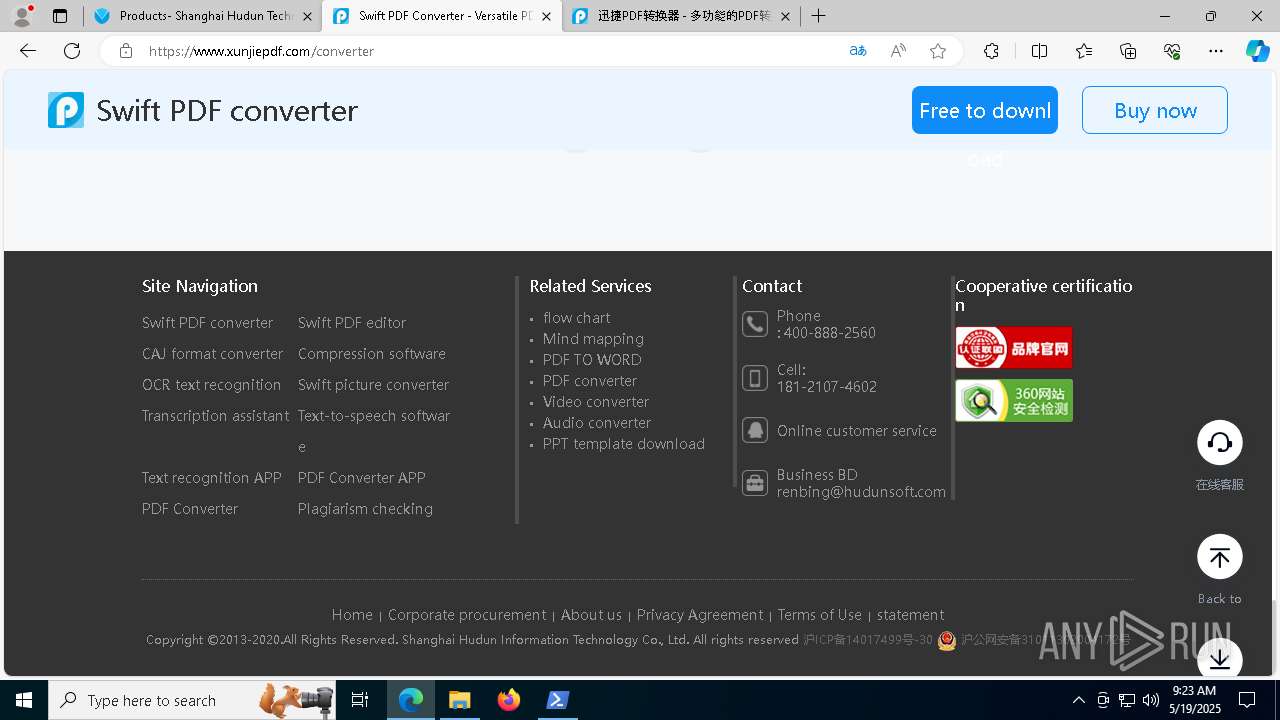Open PDF Converter APP link
The width and height of the screenshot is (1280, 720).
click(362, 478)
